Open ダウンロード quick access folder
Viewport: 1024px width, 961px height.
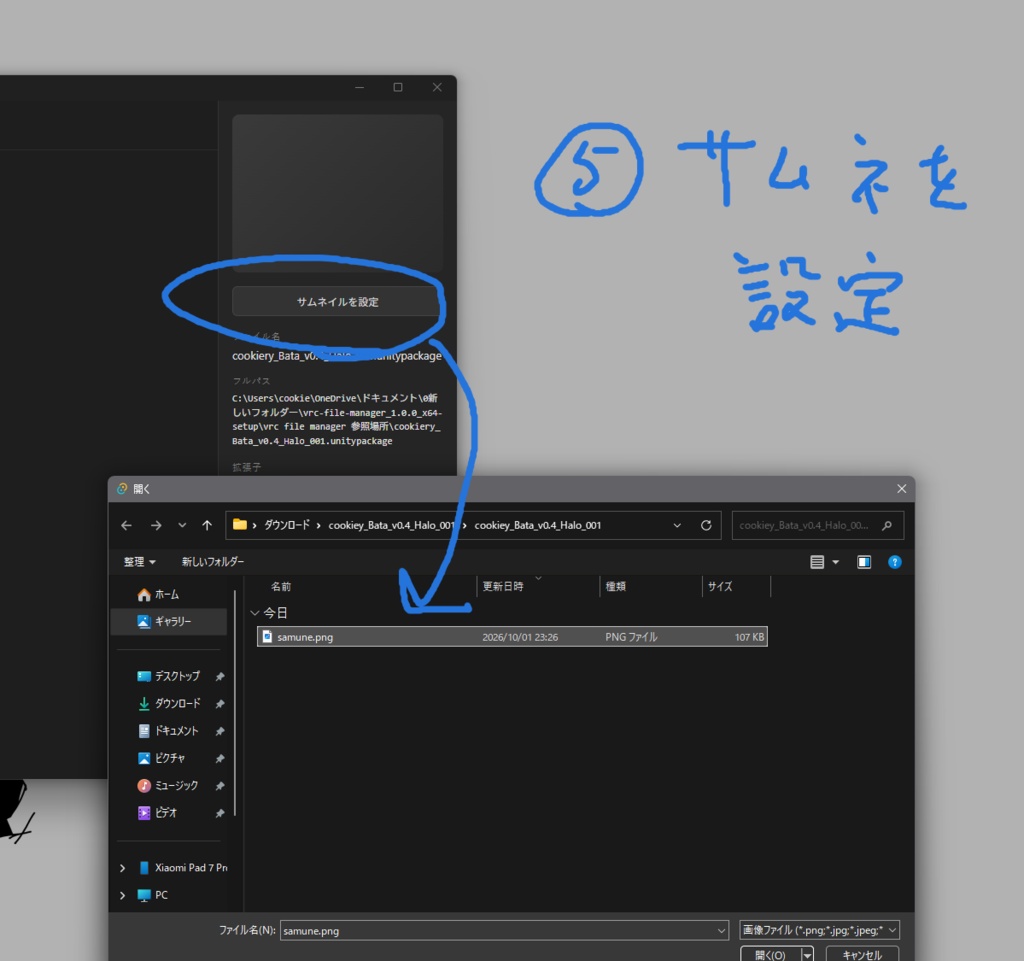[177, 703]
